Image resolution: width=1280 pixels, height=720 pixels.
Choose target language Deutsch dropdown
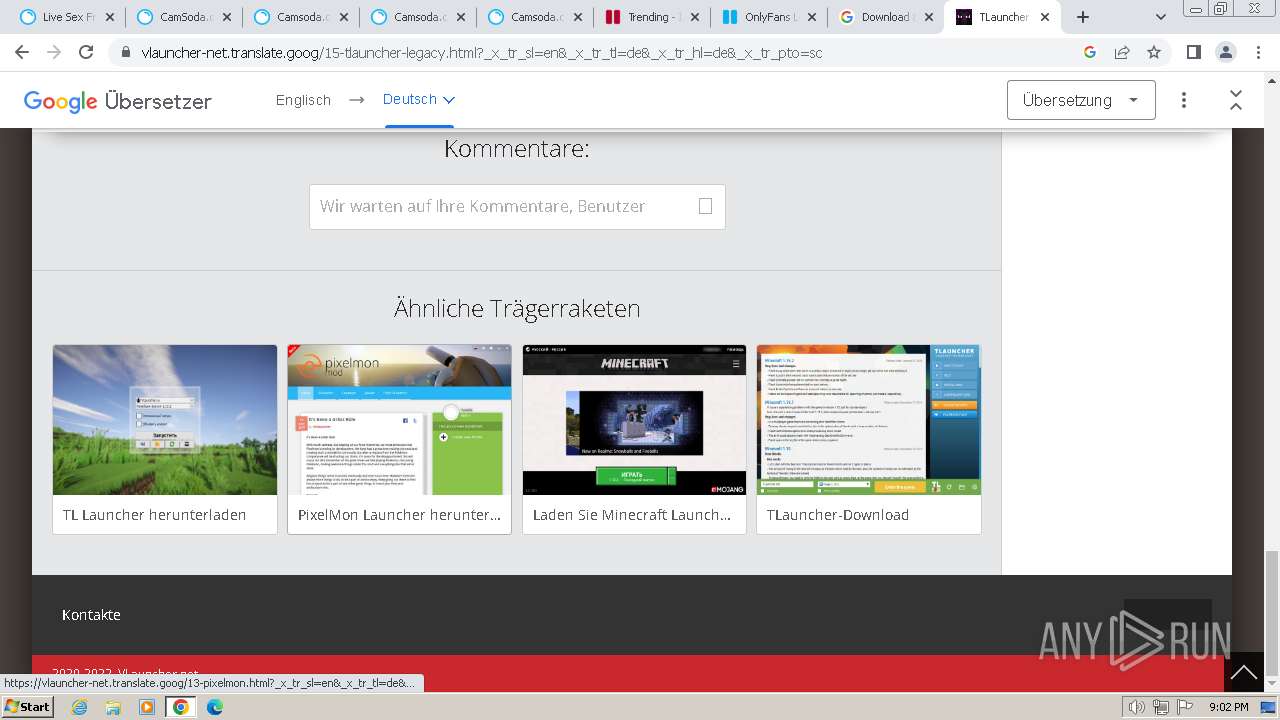point(419,99)
